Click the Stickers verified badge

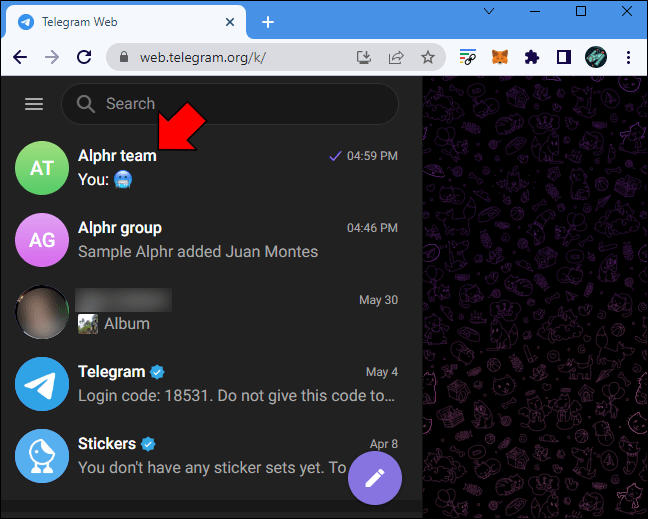pos(148,444)
